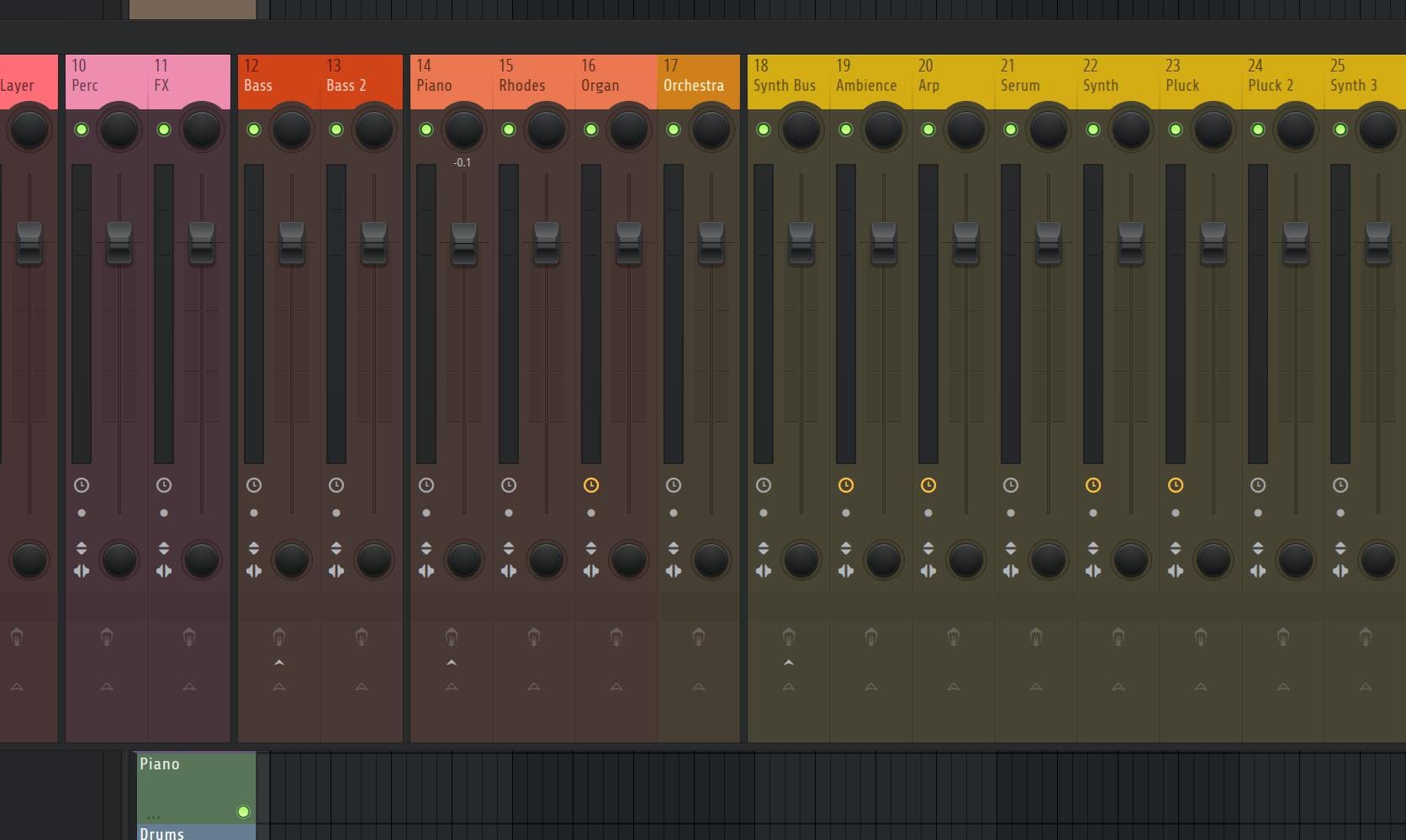Swap stereo channels icon on Orchestra track
1406x840 pixels.
[x=674, y=571]
